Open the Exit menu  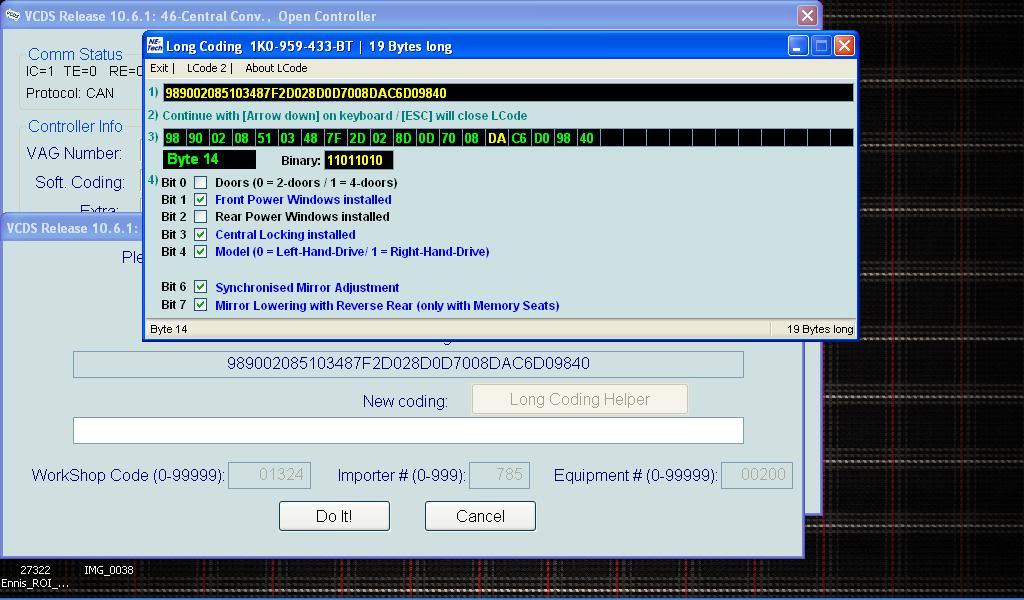coord(159,68)
